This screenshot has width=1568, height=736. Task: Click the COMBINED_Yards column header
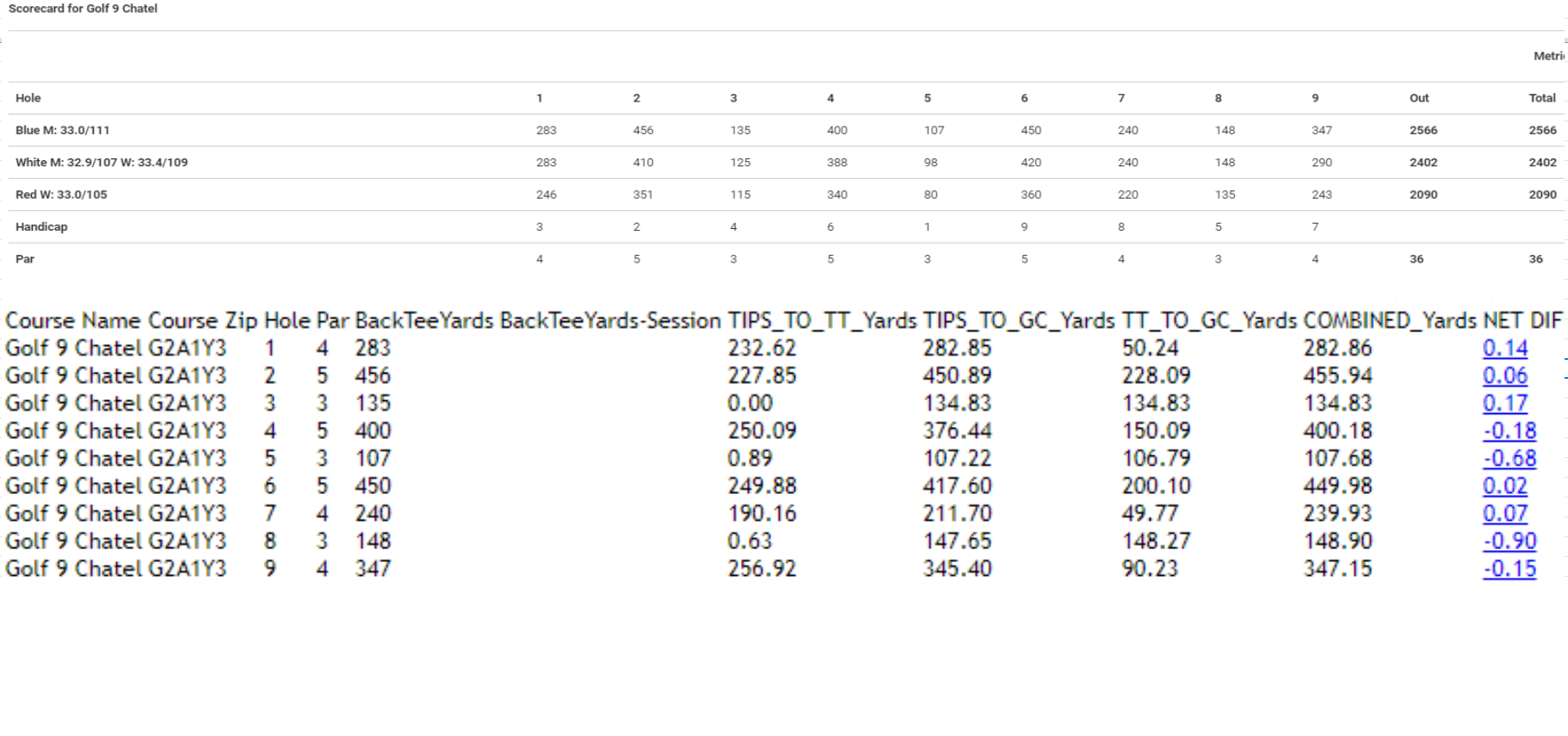click(x=1390, y=321)
